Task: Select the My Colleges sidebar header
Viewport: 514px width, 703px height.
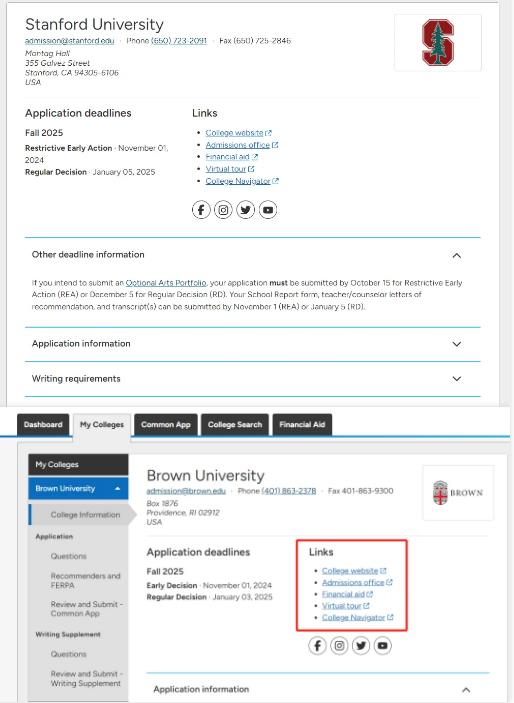Action: point(78,464)
